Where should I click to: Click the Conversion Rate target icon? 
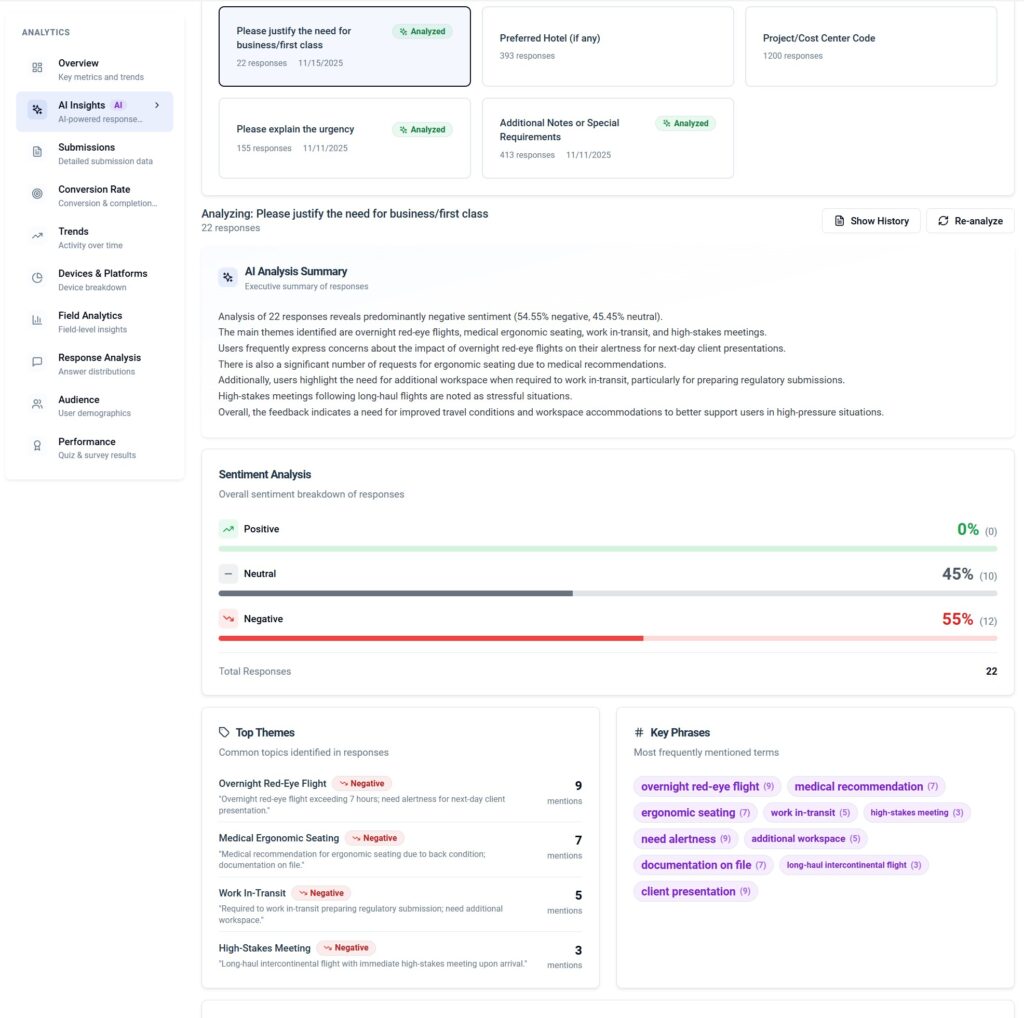pyautogui.click(x=37, y=194)
